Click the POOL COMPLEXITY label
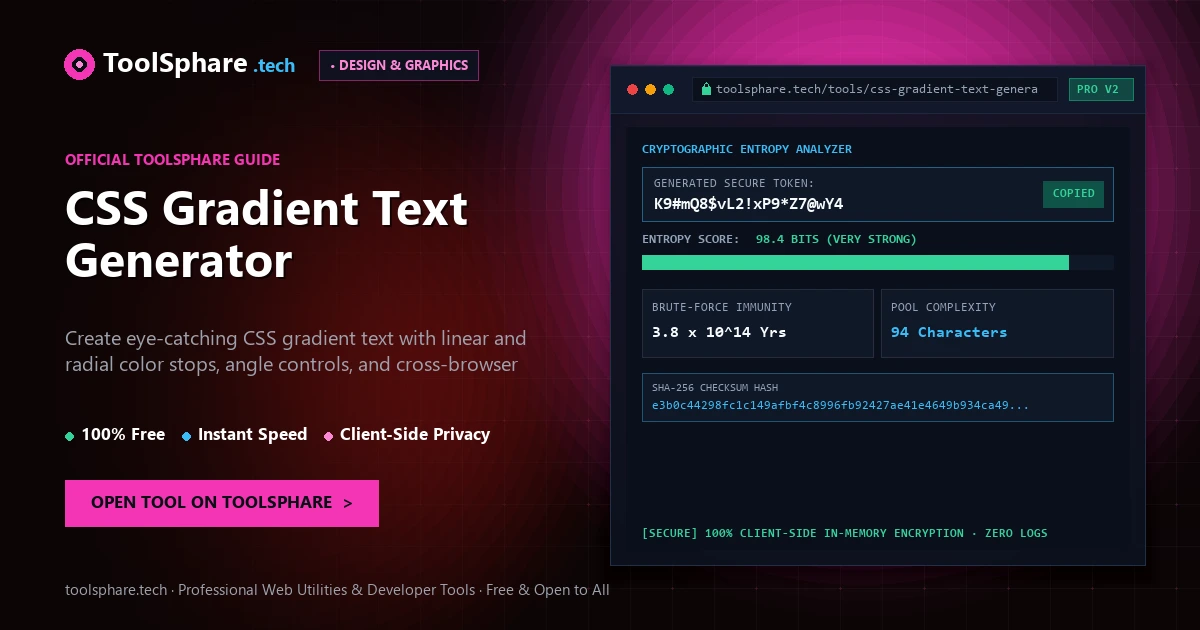 (x=944, y=307)
